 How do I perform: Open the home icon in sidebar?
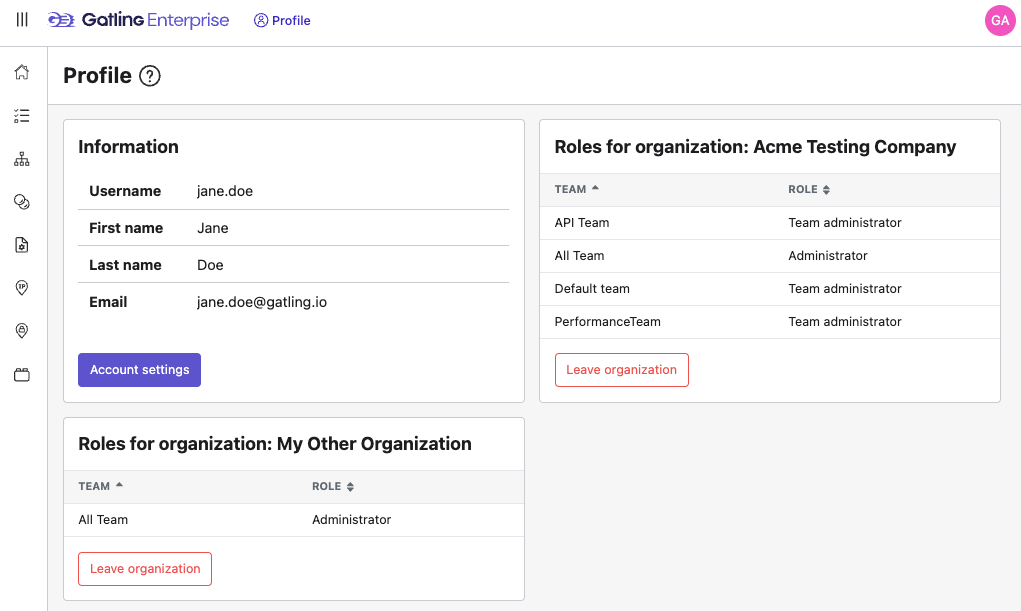(22, 73)
